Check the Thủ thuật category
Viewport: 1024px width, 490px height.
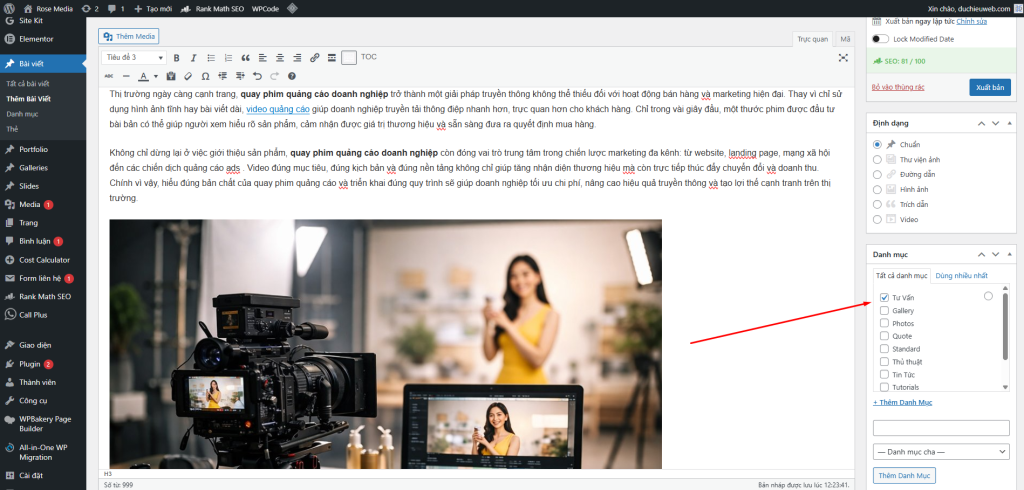[884, 361]
